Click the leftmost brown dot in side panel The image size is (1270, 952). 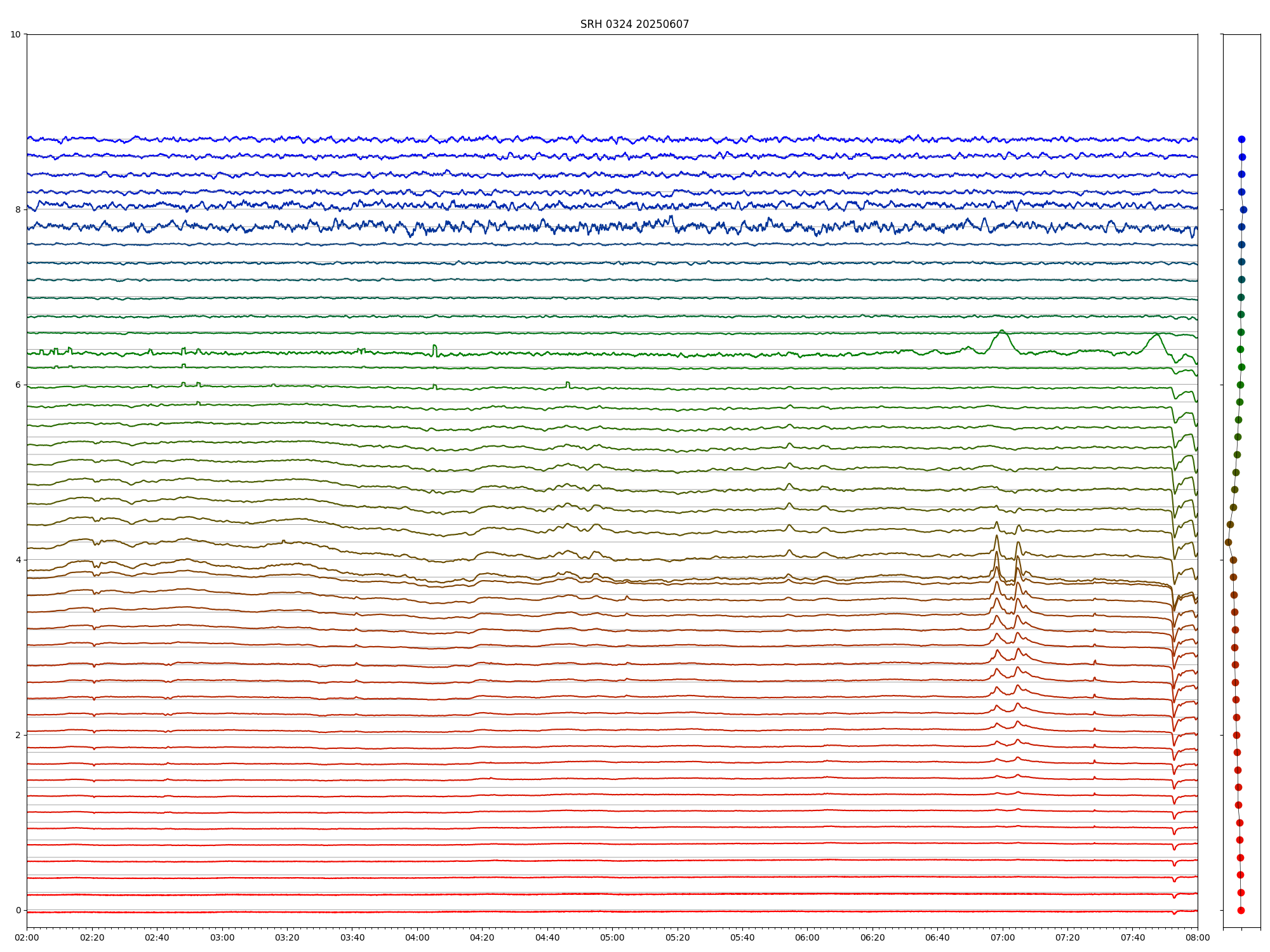coord(1228,542)
